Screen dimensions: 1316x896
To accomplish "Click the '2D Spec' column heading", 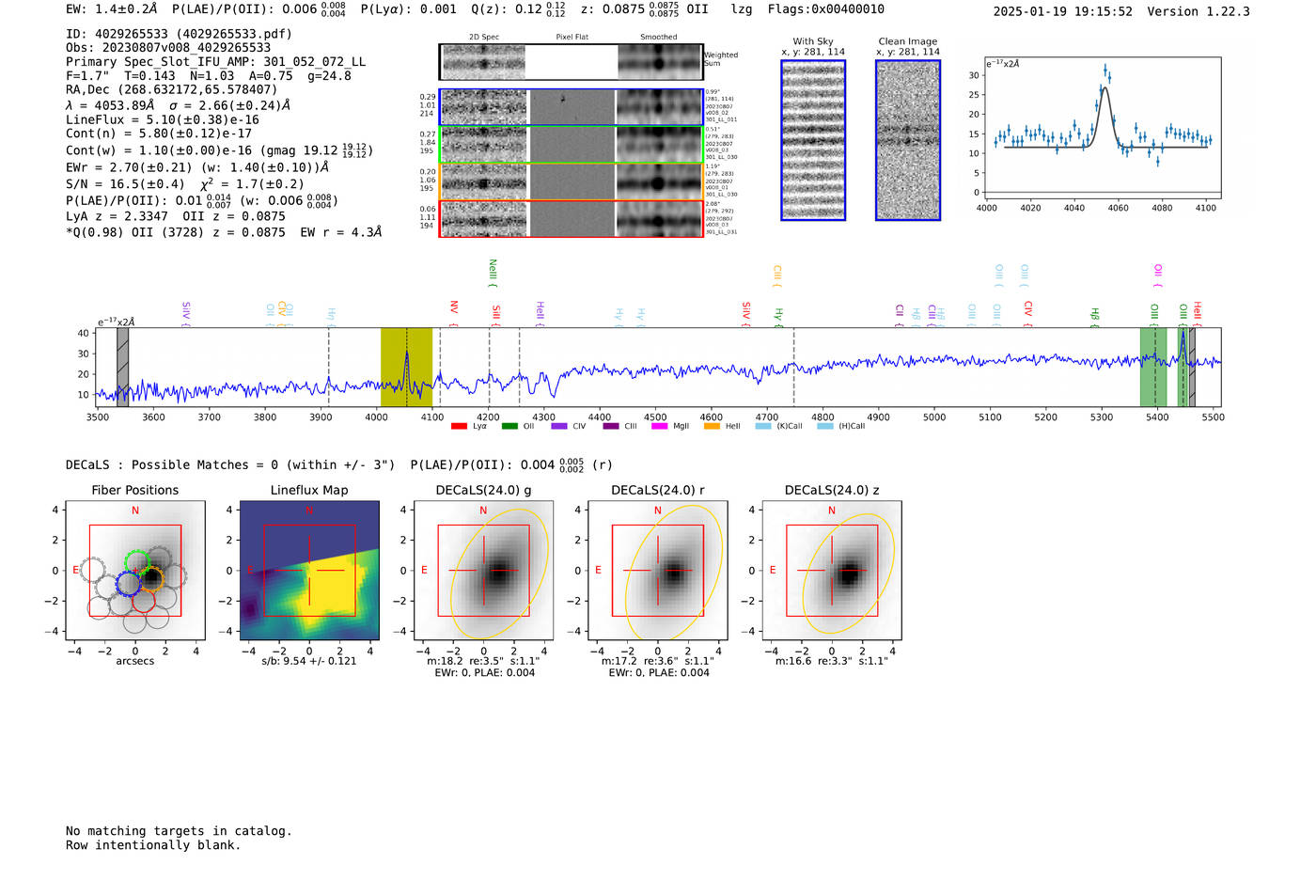I will pyautogui.click(x=484, y=38).
